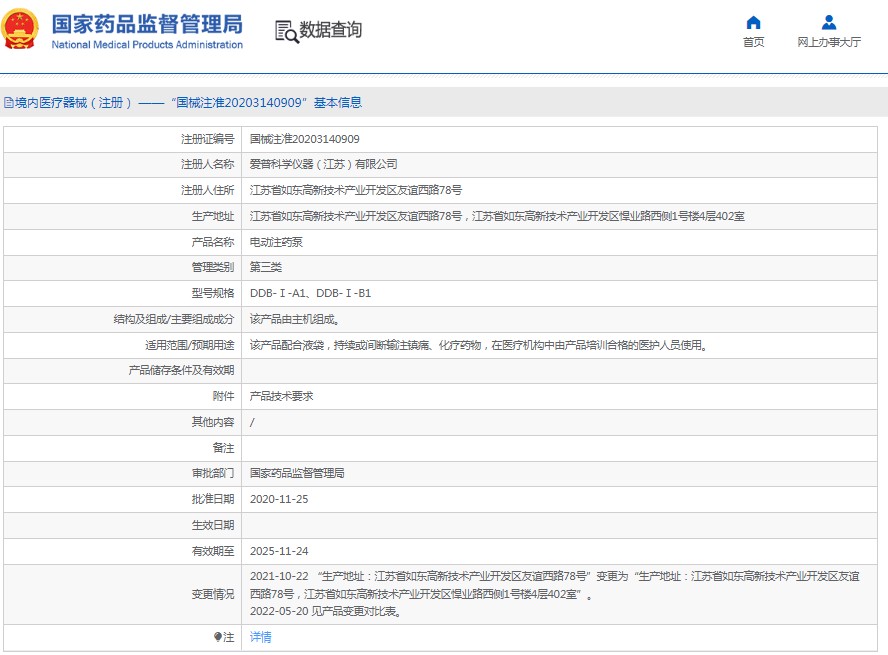Click registrant name 爱普科学仪器（江苏）有限公司
The height and width of the screenshot is (655, 888).
(323, 164)
